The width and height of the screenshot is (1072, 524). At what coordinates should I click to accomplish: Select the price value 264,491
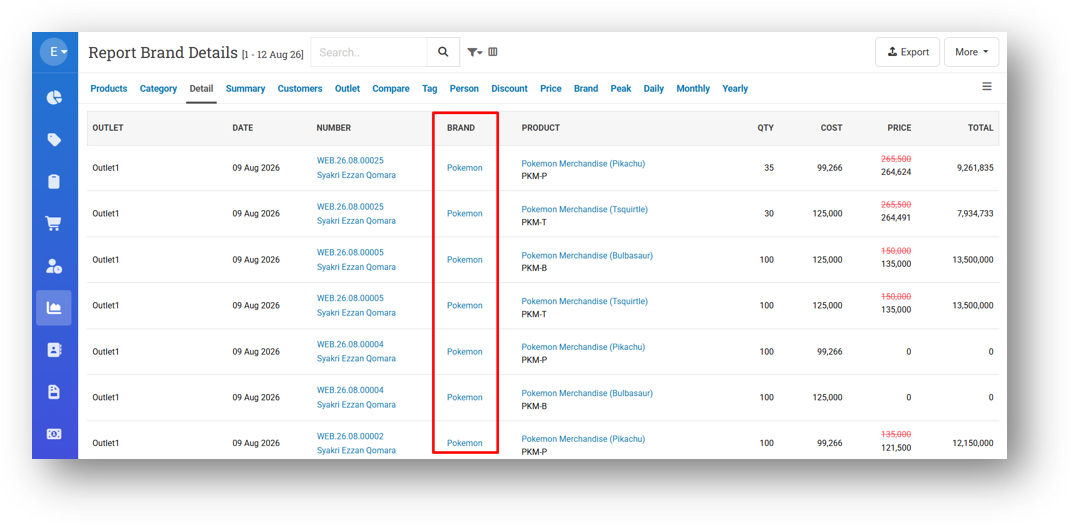(x=896, y=218)
